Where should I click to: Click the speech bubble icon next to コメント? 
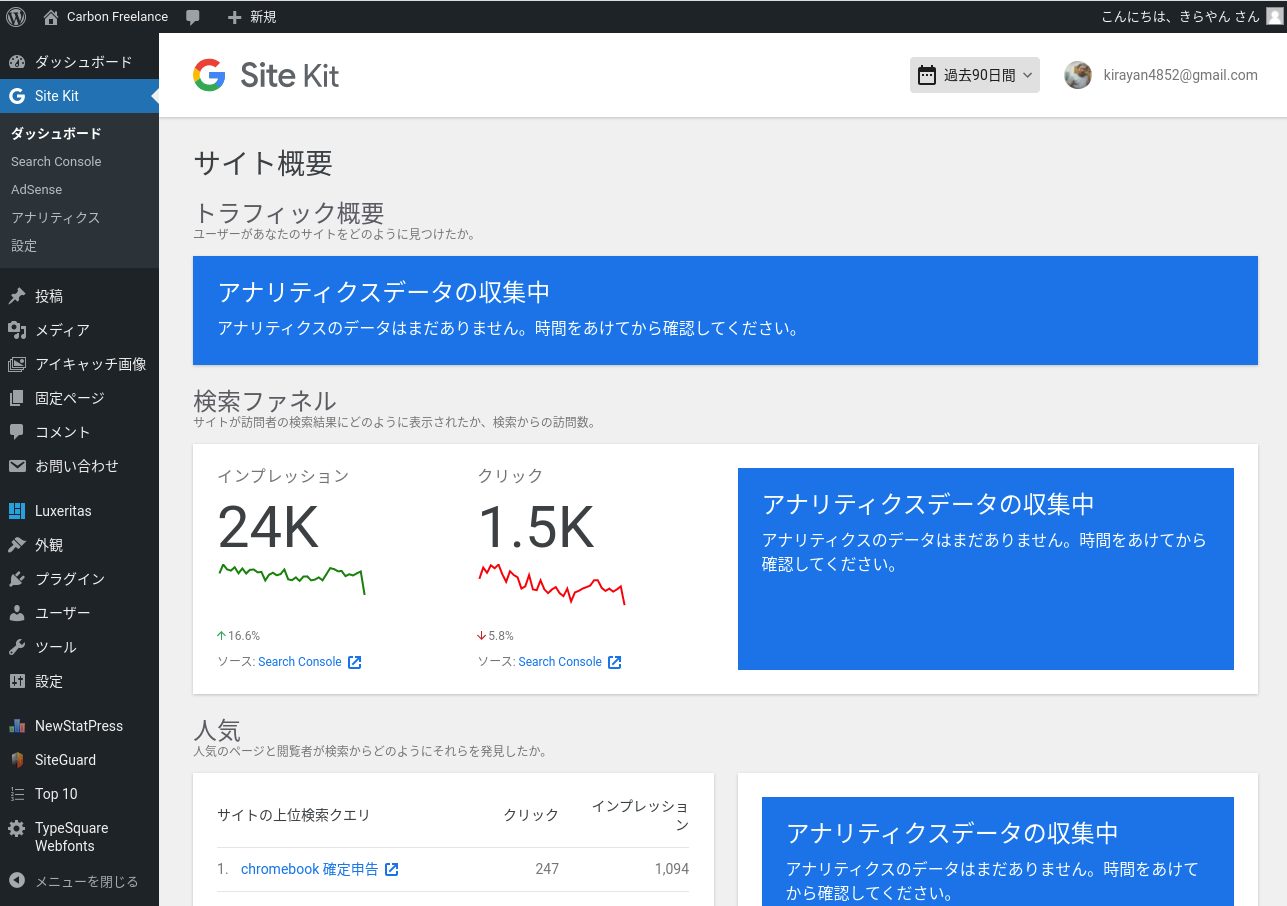click(16, 432)
